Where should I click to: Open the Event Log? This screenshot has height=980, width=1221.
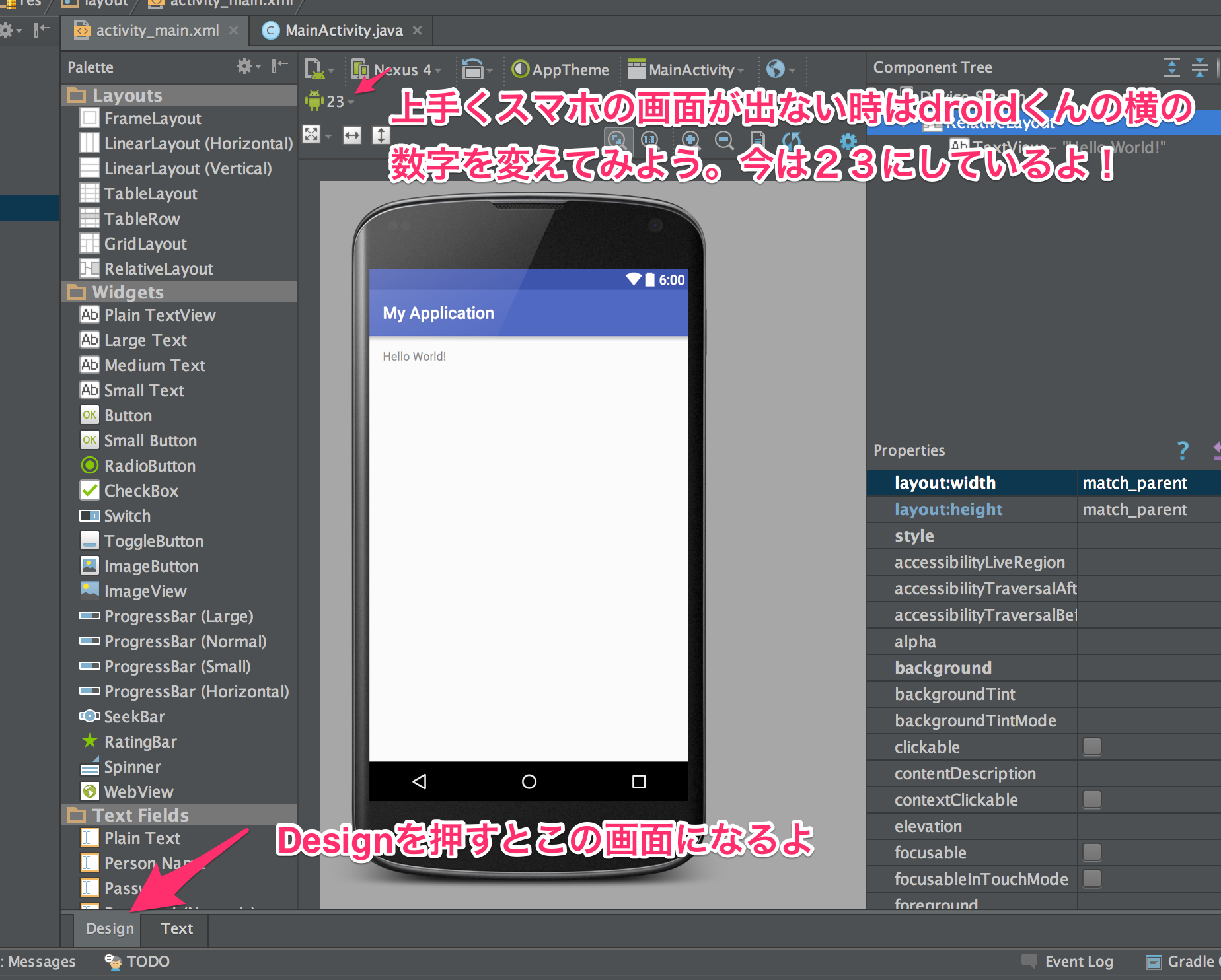(x=1068, y=962)
